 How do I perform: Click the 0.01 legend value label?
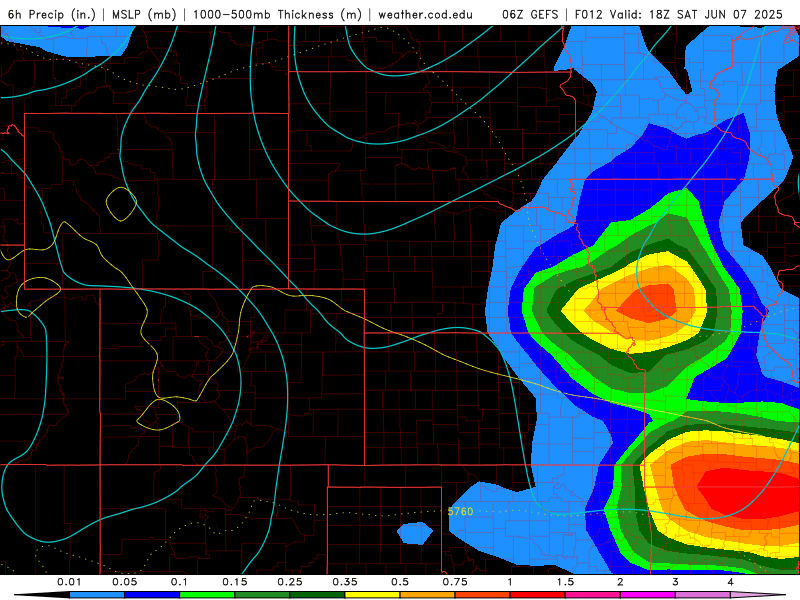click(69, 582)
